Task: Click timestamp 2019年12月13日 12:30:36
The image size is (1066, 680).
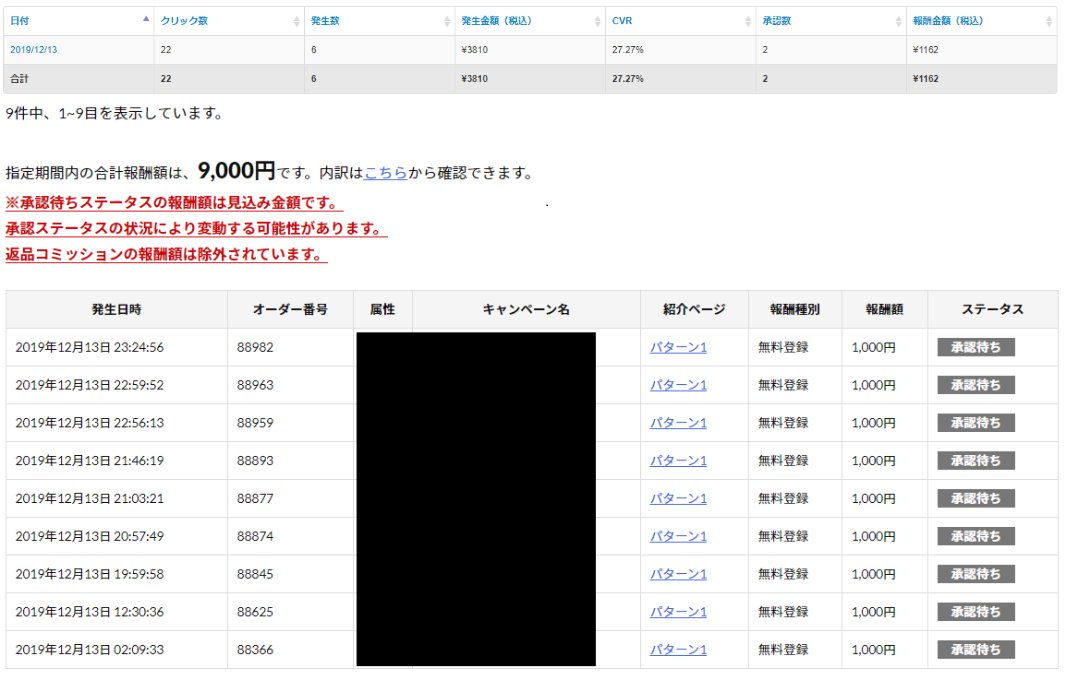Action: coord(90,611)
